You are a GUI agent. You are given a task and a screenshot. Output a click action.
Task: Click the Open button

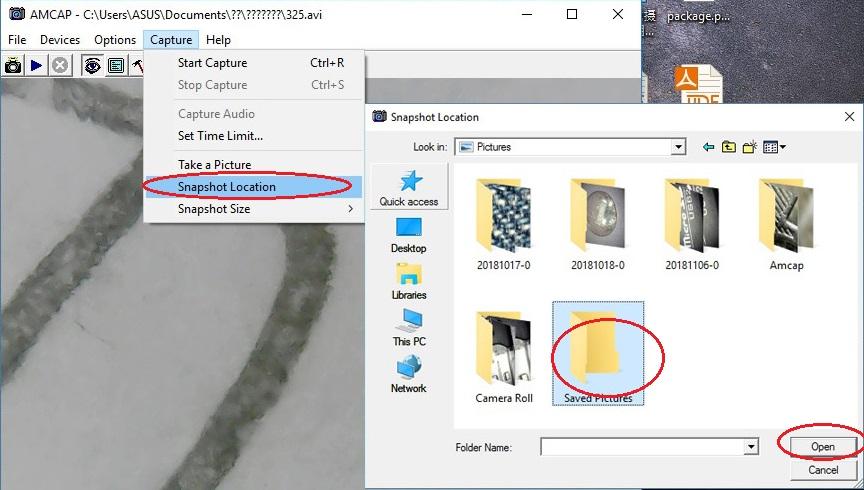tap(823, 446)
